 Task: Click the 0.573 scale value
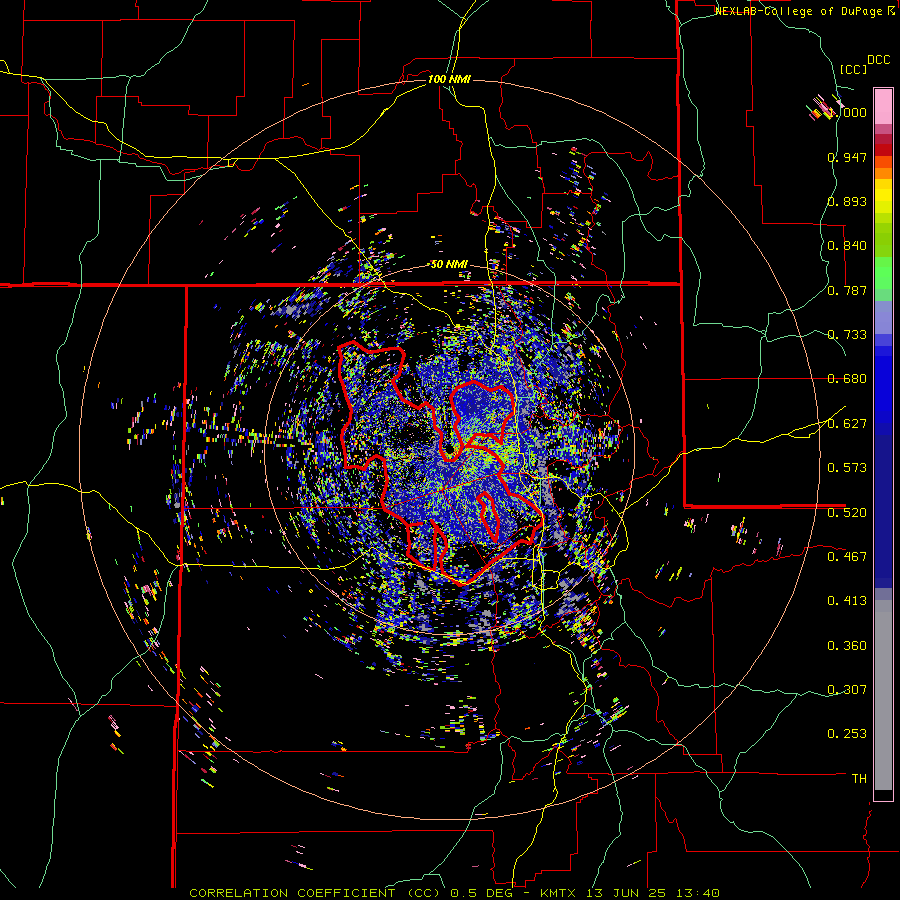coord(847,468)
